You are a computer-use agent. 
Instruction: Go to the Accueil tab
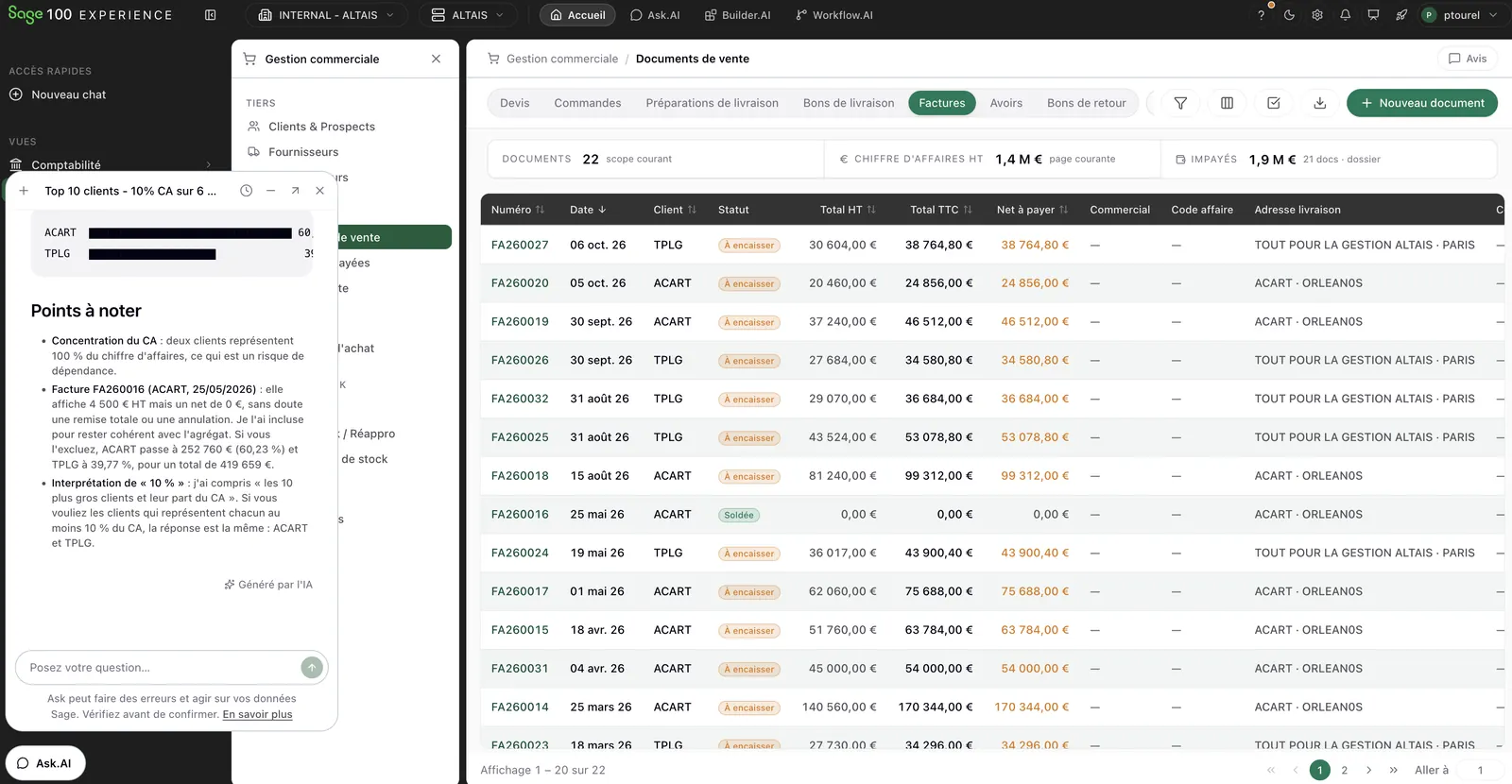pos(577,15)
